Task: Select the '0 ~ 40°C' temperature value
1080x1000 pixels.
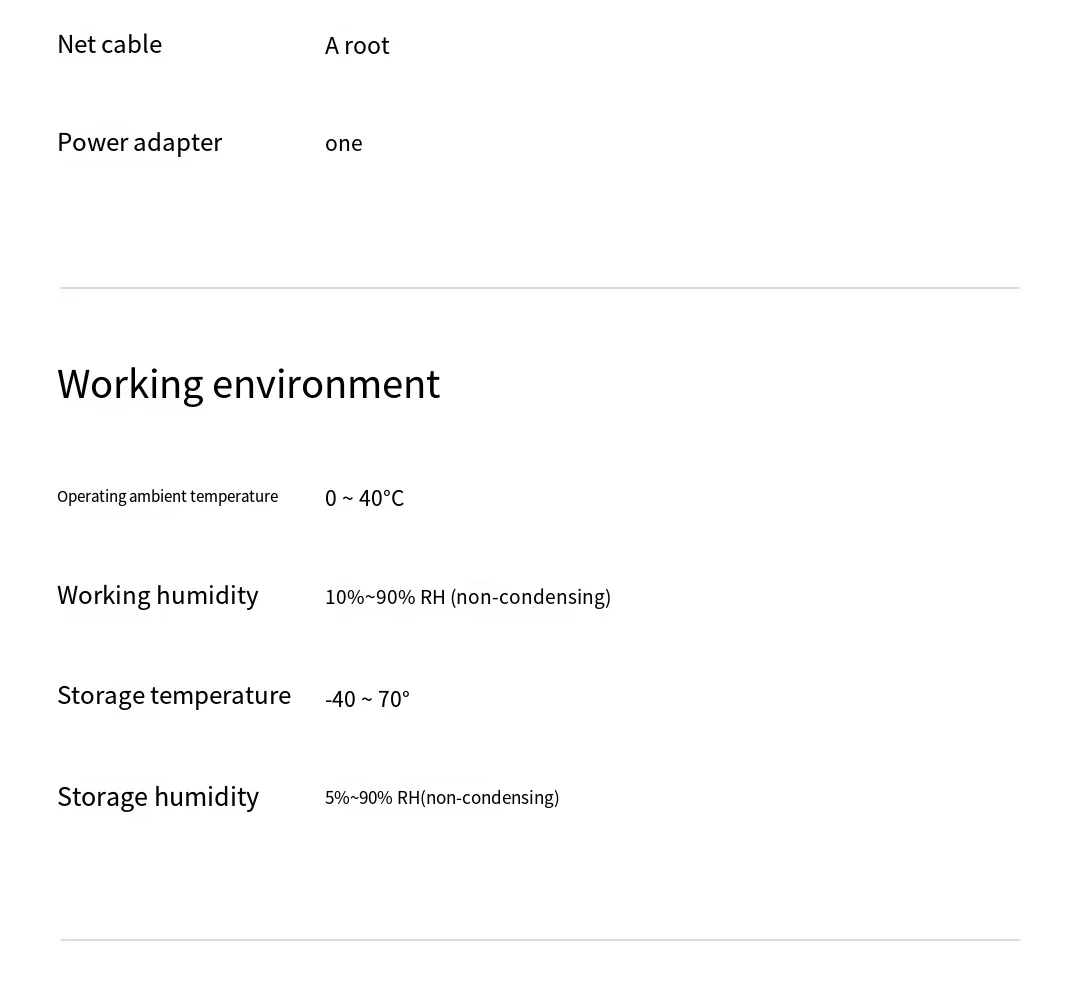Action: coord(364,498)
